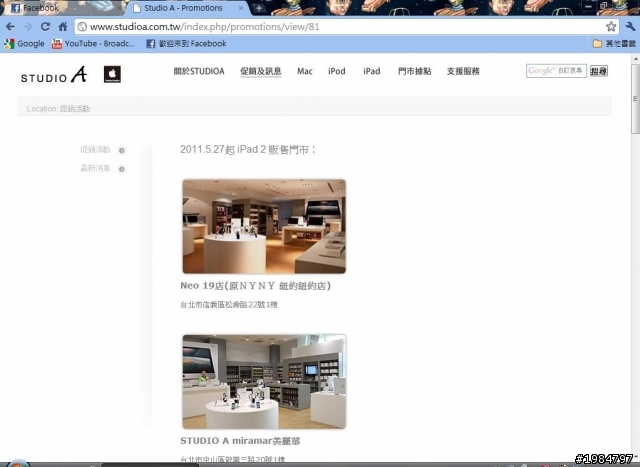Open a new browser tab

259,8
